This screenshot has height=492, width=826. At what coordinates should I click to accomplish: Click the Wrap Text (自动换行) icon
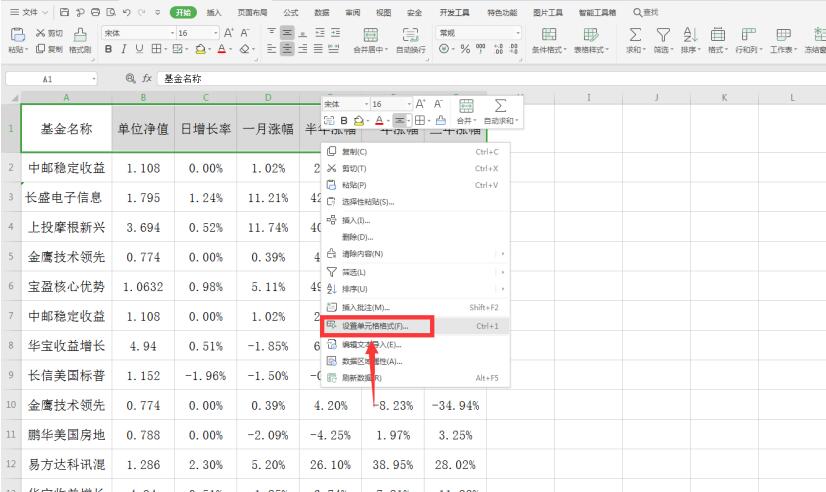410,35
